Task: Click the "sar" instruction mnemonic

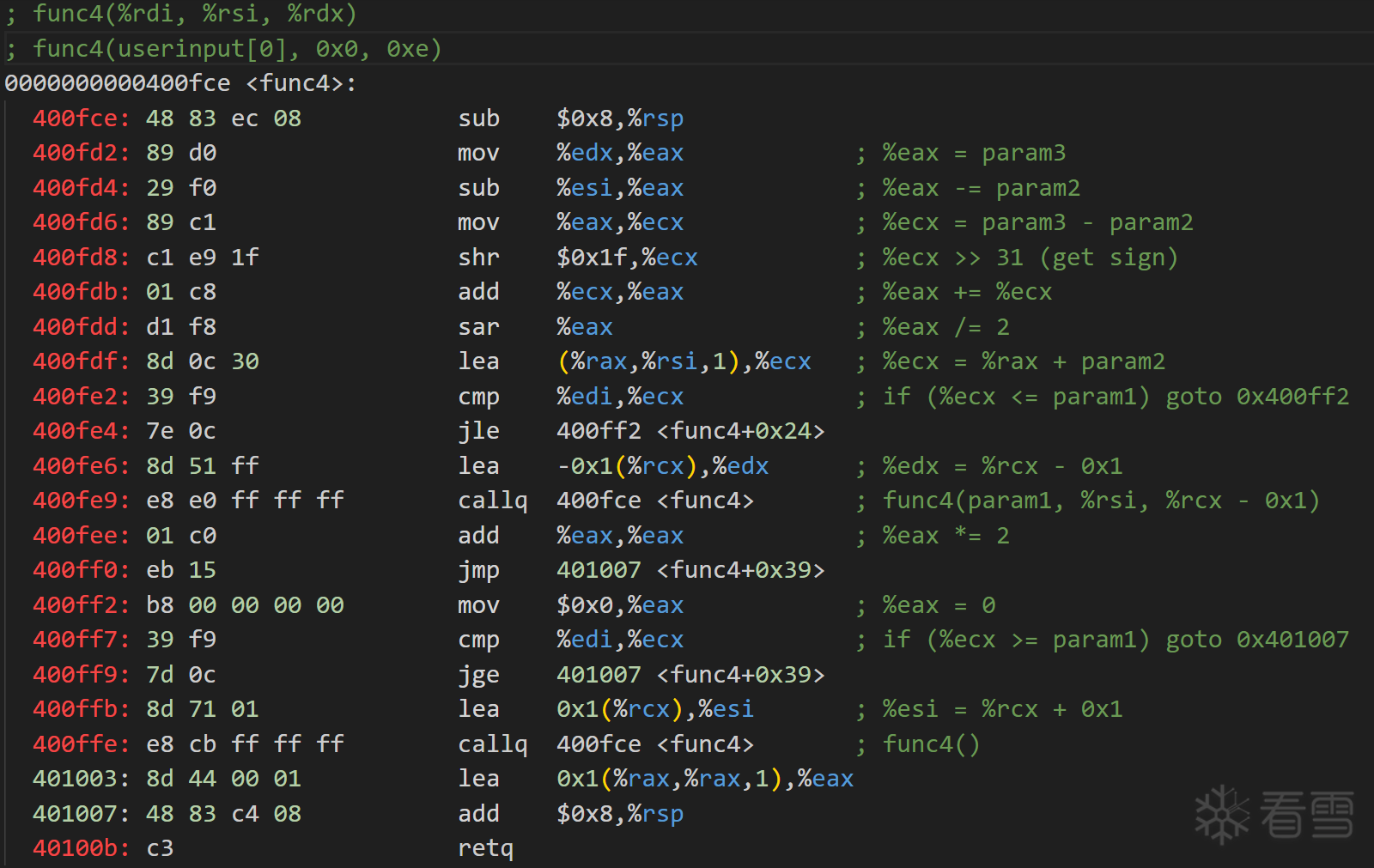Action: pyautogui.click(x=478, y=327)
